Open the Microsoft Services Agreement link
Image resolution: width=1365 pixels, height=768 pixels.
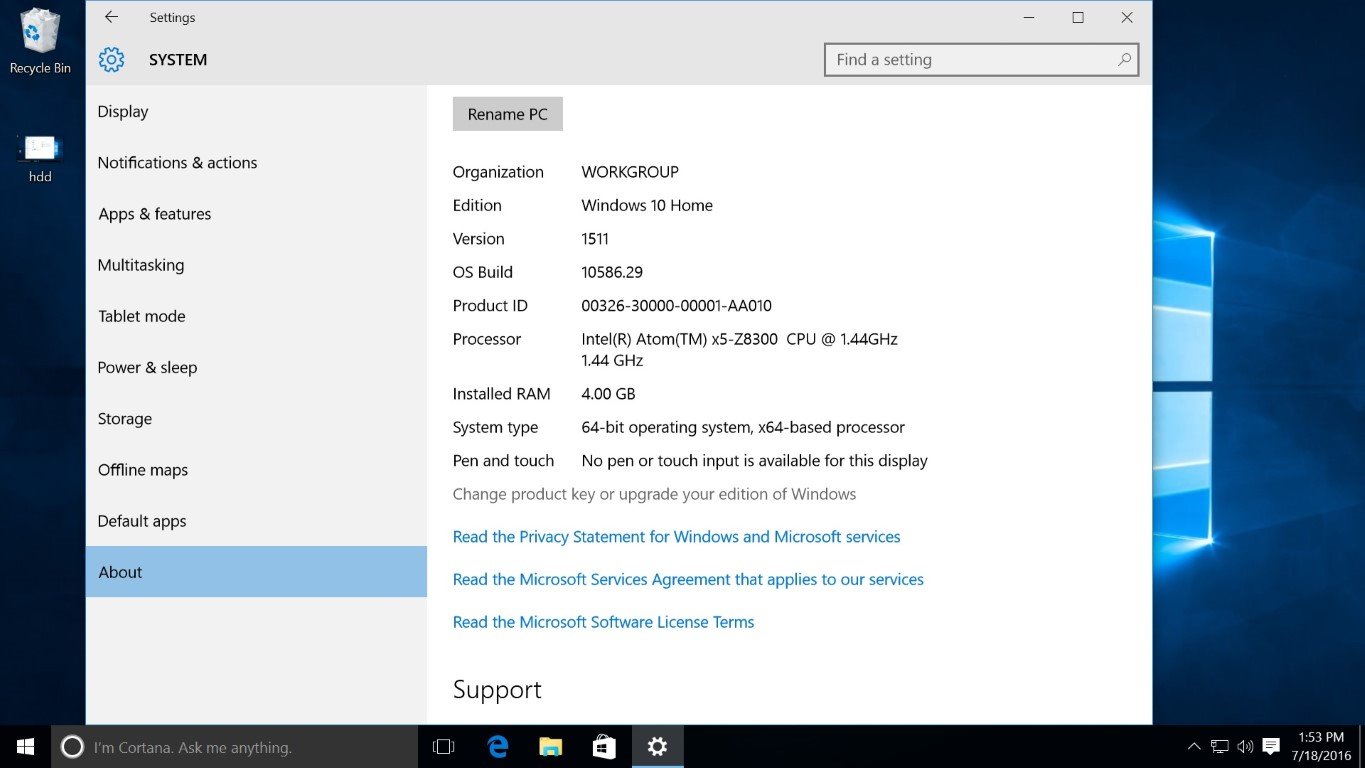pos(688,579)
